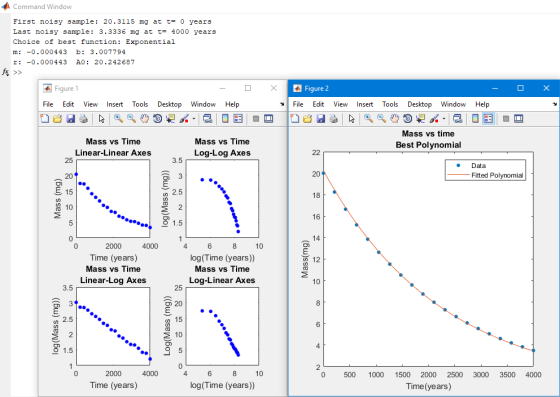Open Insert menu in Figure 2
Image resolution: width=560 pixels, height=397 pixels.
(365, 104)
